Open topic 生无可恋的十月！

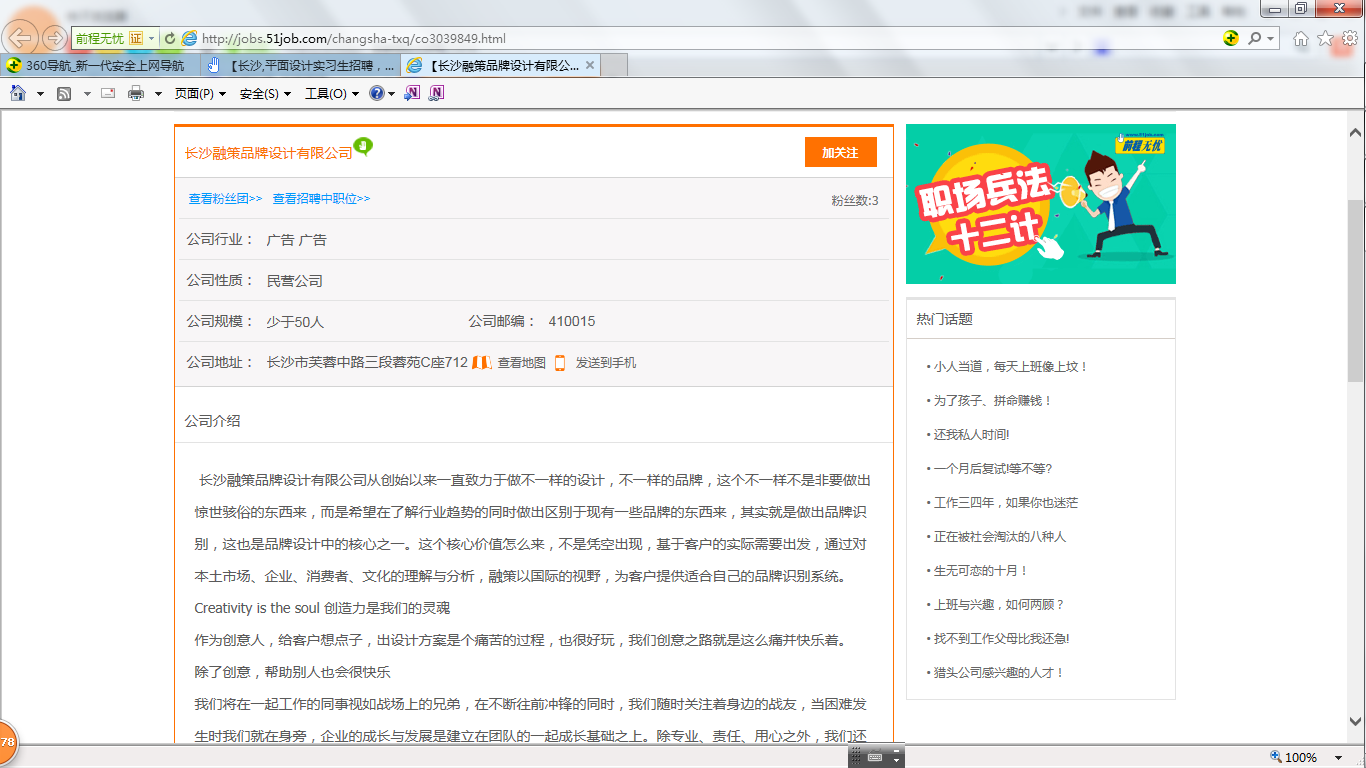click(x=981, y=571)
